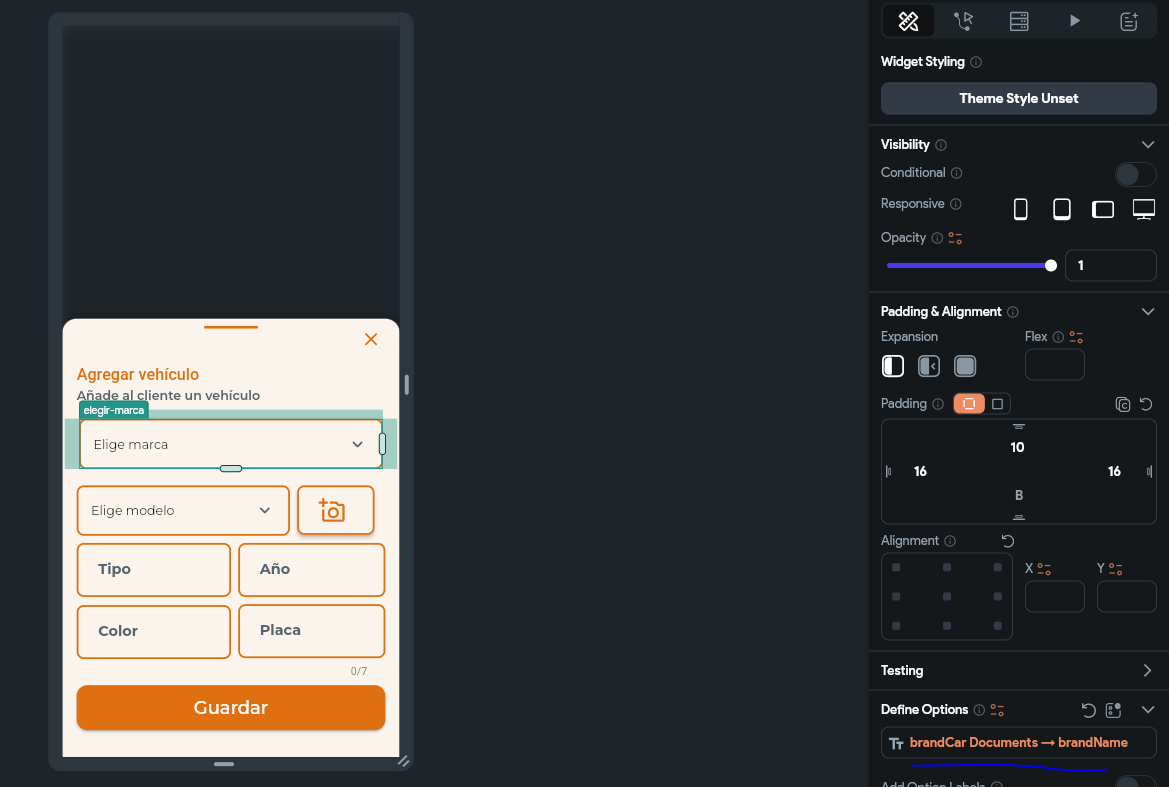This screenshot has width=1169, height=787.
Task: Open the Elige marca dropdown
Action: click(231, 444)
